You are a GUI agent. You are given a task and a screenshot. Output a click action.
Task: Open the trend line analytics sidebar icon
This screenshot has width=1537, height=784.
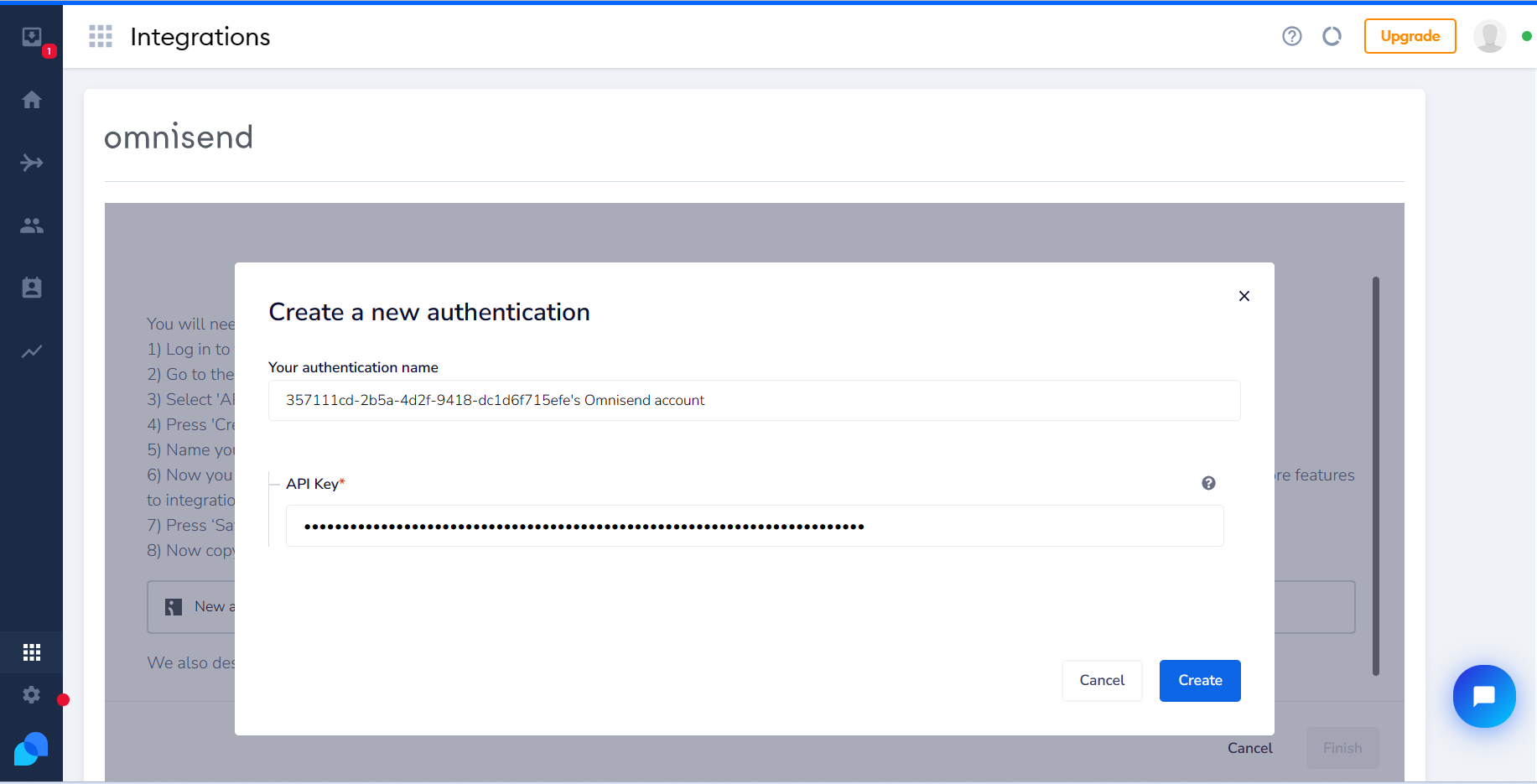[x=32, y=351]
